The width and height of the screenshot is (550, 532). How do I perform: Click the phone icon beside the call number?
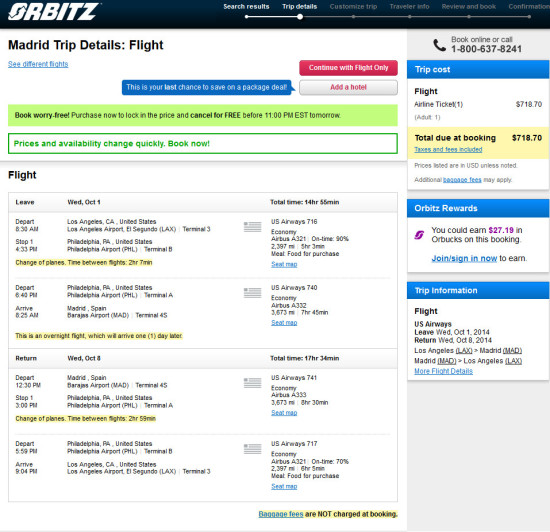click(x=440, y=45)
